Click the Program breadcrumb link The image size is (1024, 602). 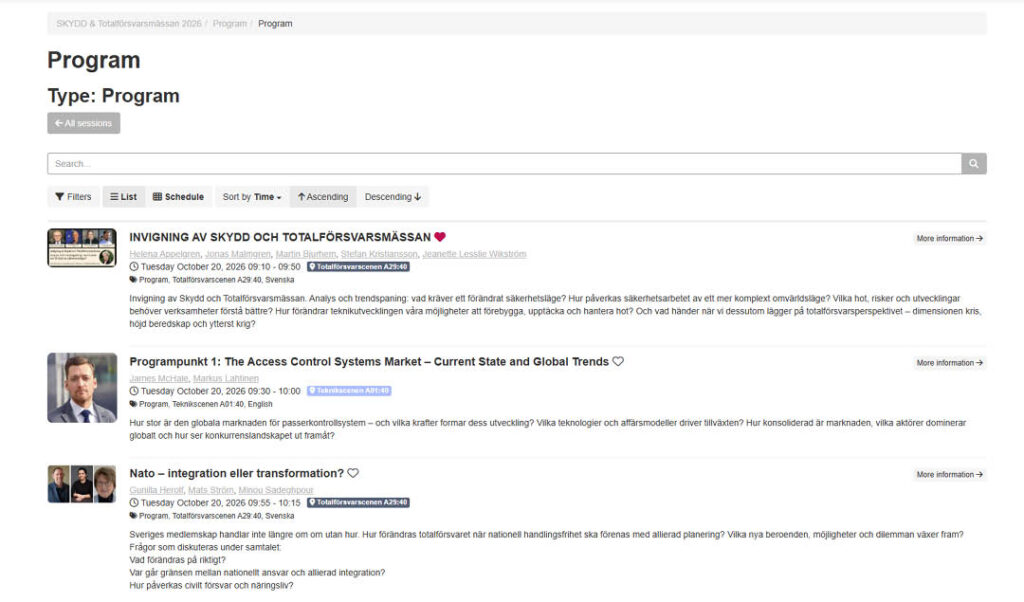tap(229, 24)
